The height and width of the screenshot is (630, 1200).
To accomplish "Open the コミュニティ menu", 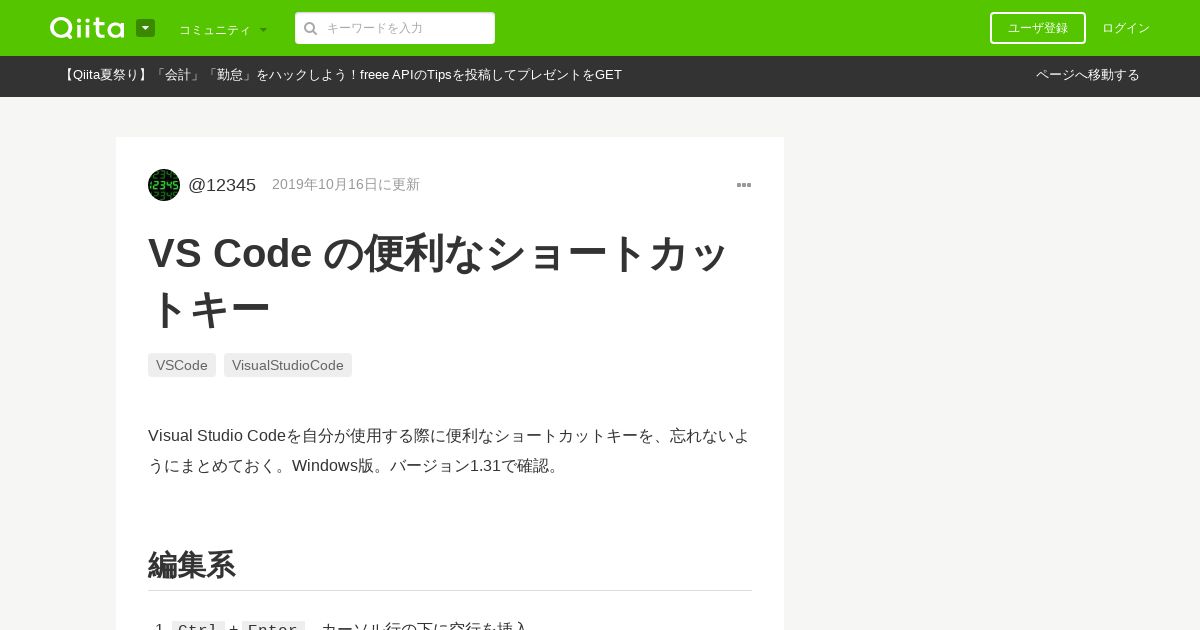I will click(x=223, y=29).
